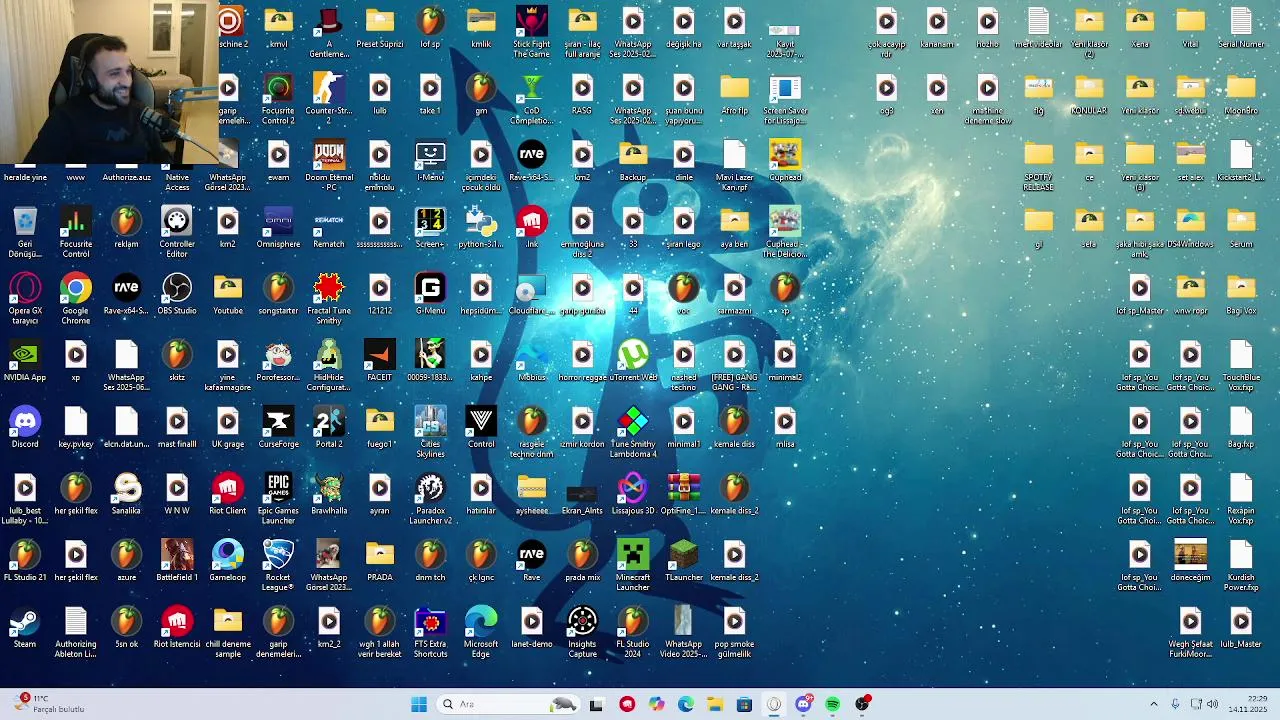Open the clock and date 22:29 panel

pos(1249,704)
